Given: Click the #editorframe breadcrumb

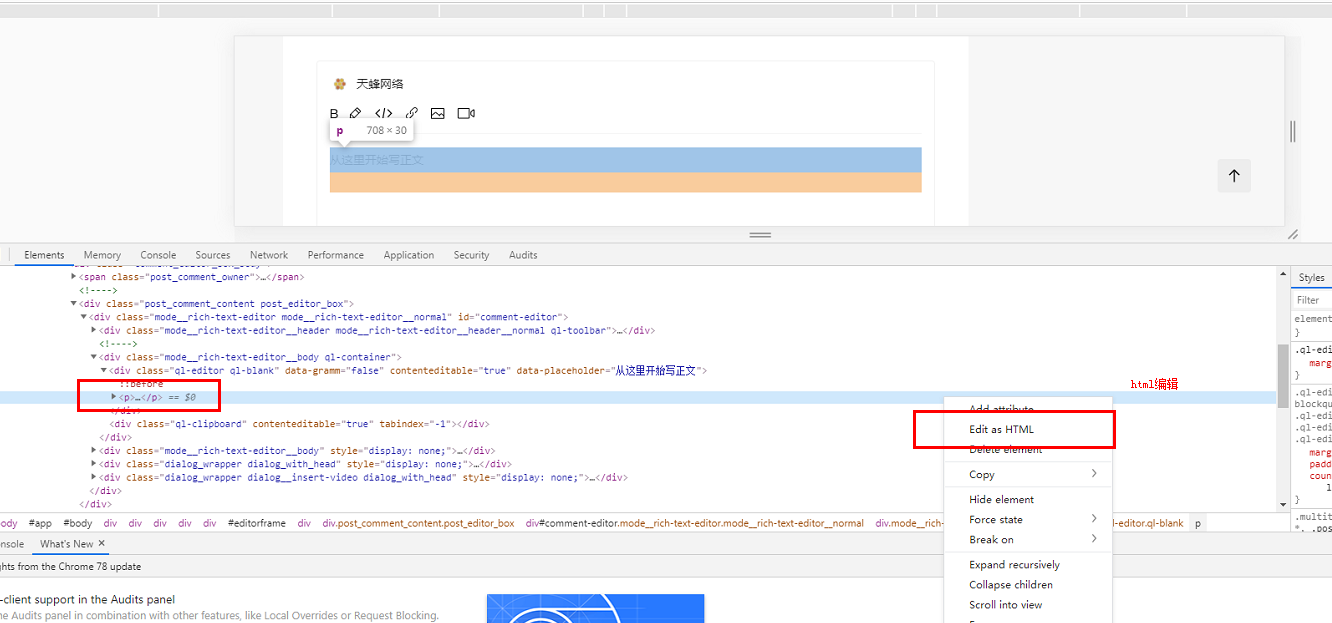Looking at the screenshot, I should 256,523.
